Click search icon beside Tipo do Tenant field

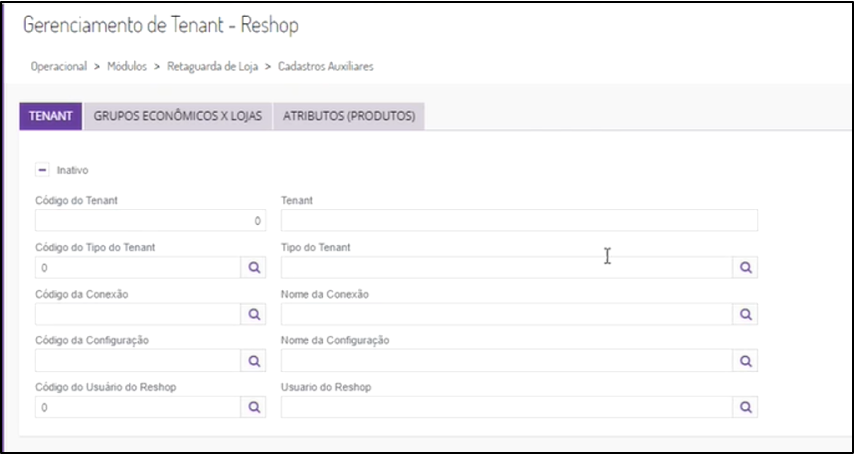click(x=745, y=268)
